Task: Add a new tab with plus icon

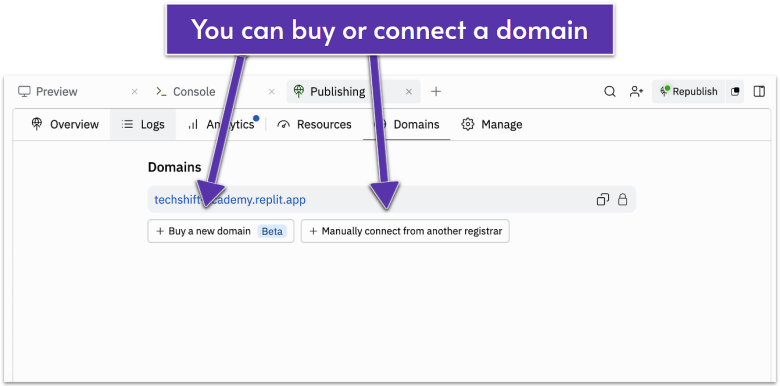Action: coord(436,92)
